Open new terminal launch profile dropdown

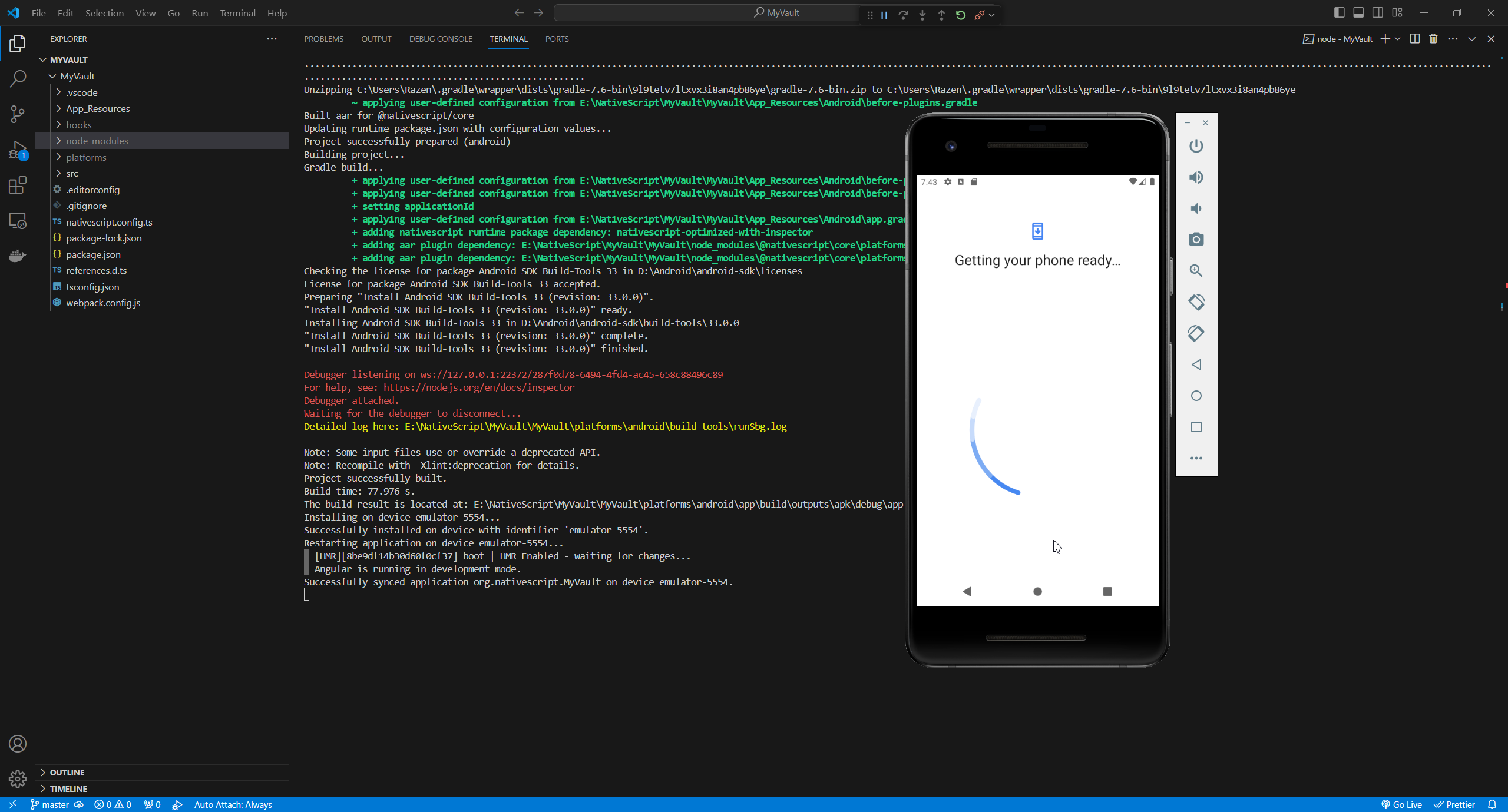tap(1398, 39)
